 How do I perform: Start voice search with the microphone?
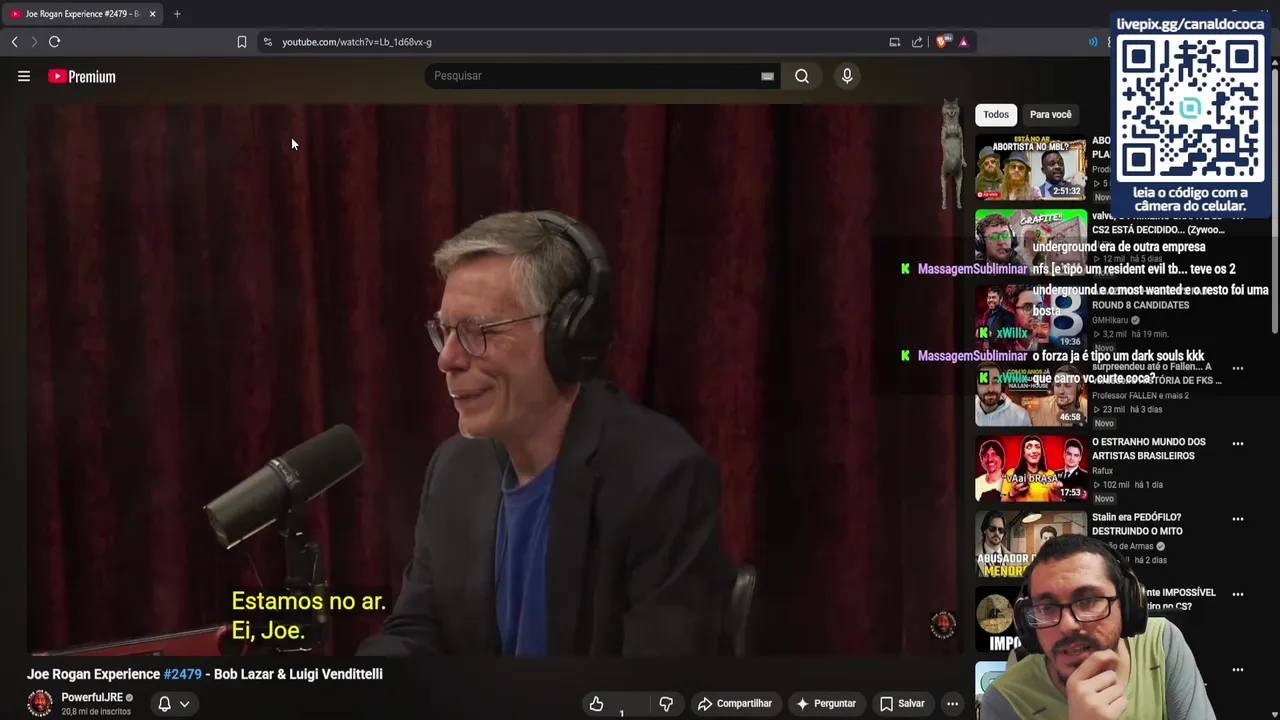[847, 76]
